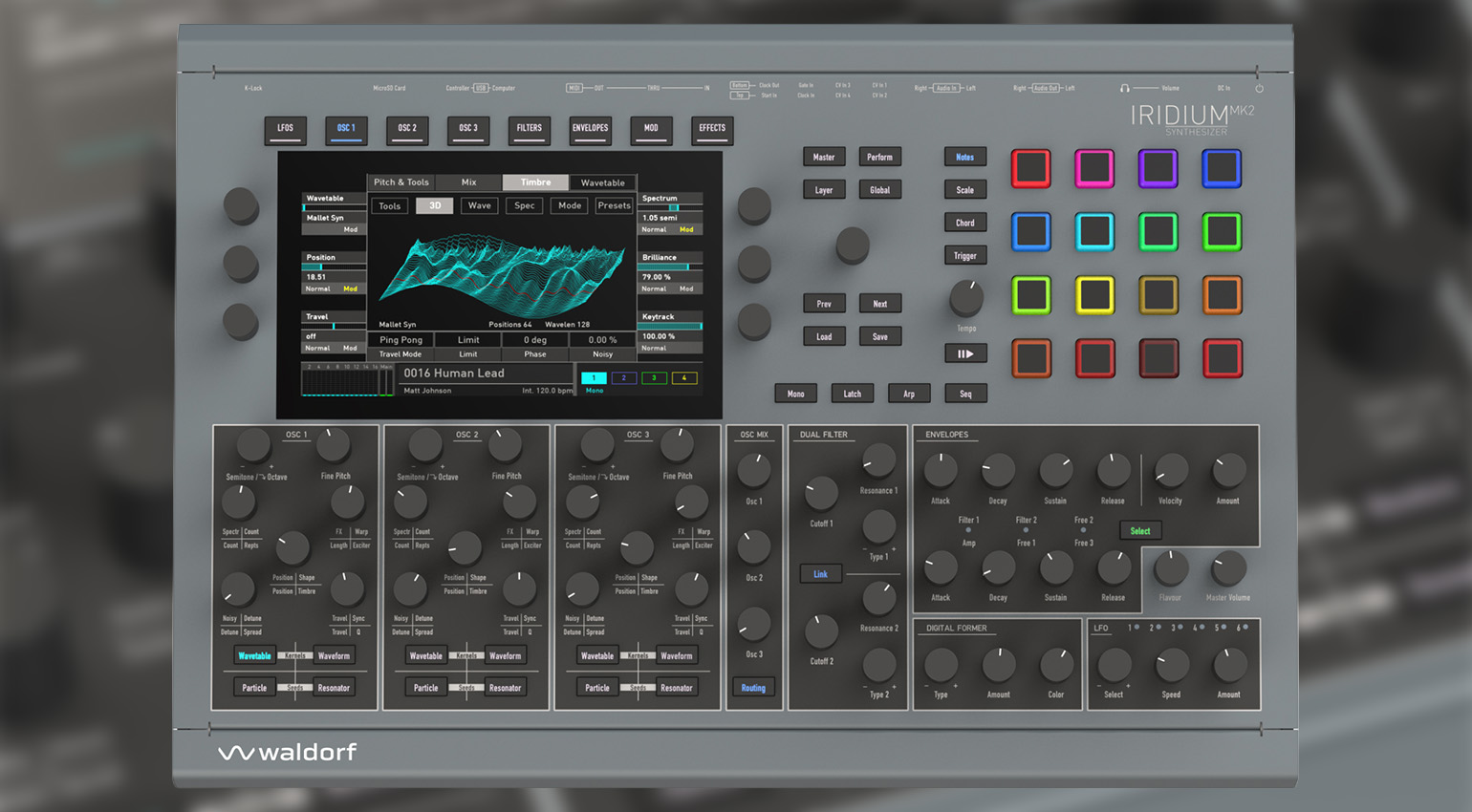Hit the cyan pad in the second row
This screenshot has height=812, width=1472.
1093,232
